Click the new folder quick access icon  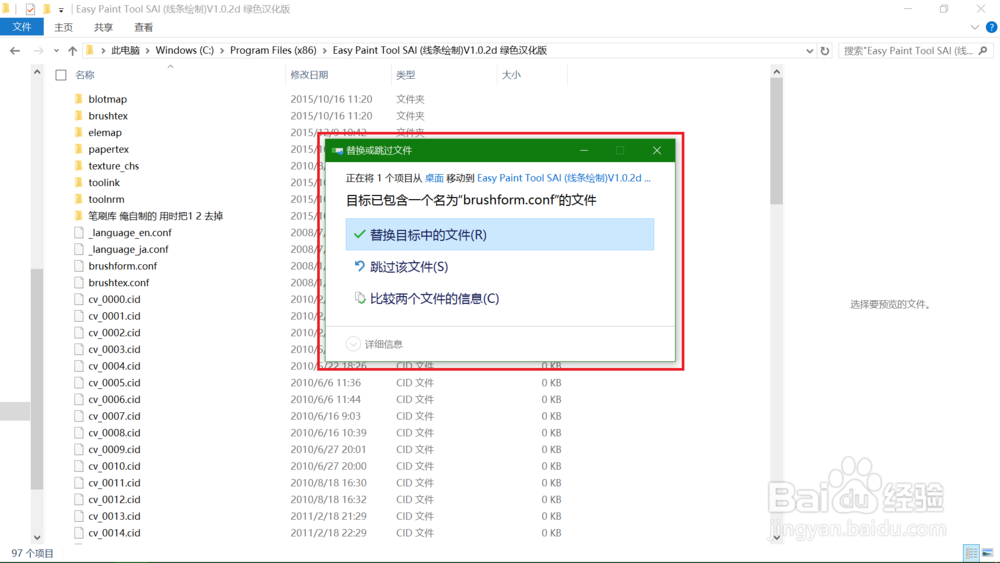[46, 9]
